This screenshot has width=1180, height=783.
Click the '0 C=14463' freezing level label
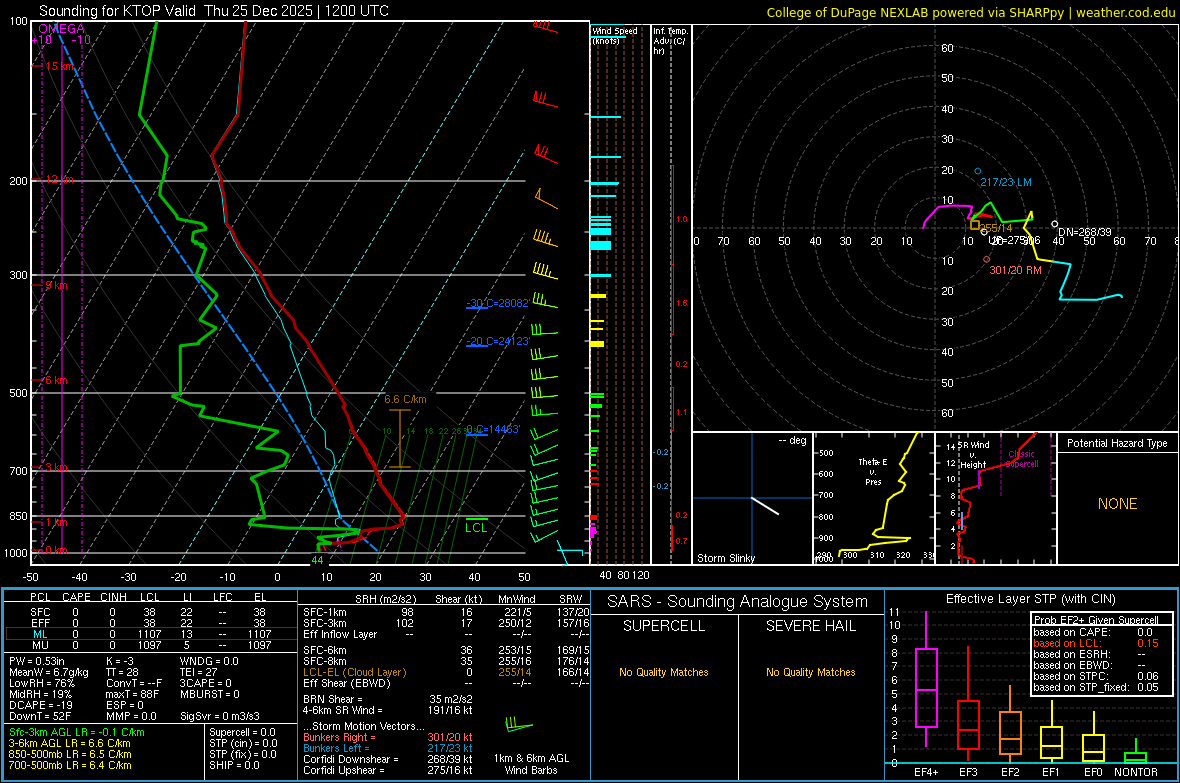coord(493,429)
